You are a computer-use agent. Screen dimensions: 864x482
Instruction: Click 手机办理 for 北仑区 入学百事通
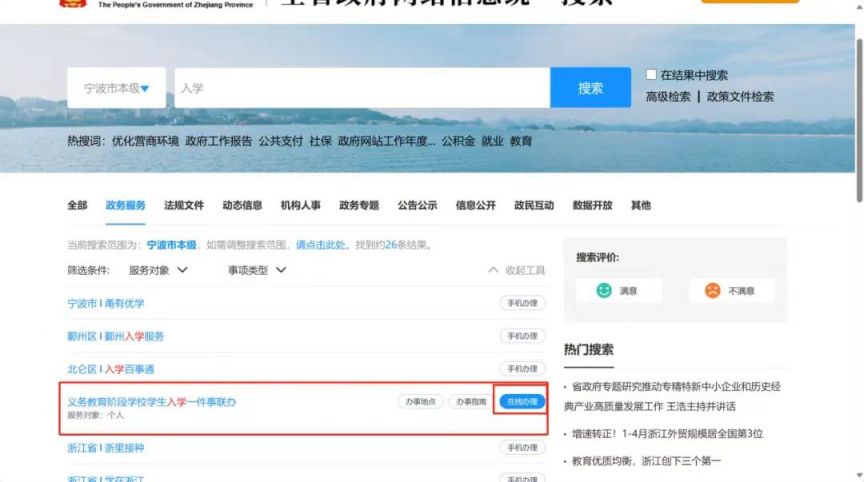click(x=522, y=369)
